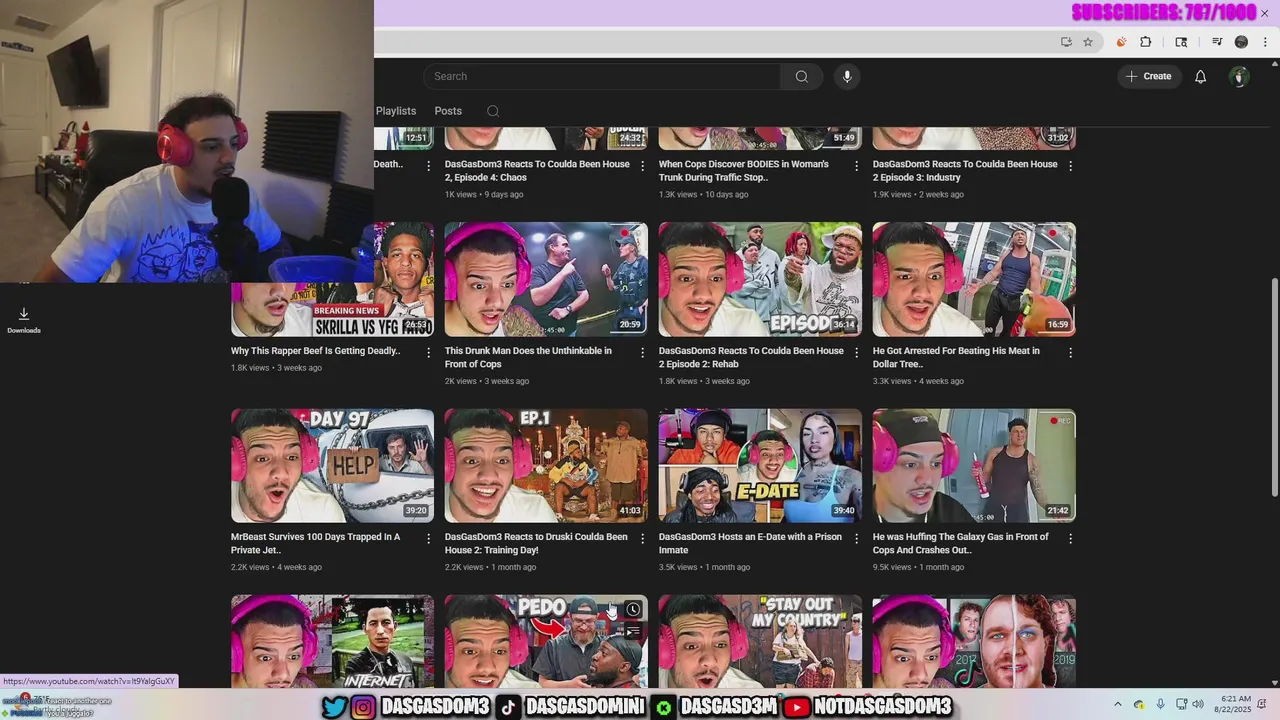Viewport: 1280px width, 720px height.
Task: Open Dollar Tree 16:59 video thumbnail
Action: pos(974,279)
